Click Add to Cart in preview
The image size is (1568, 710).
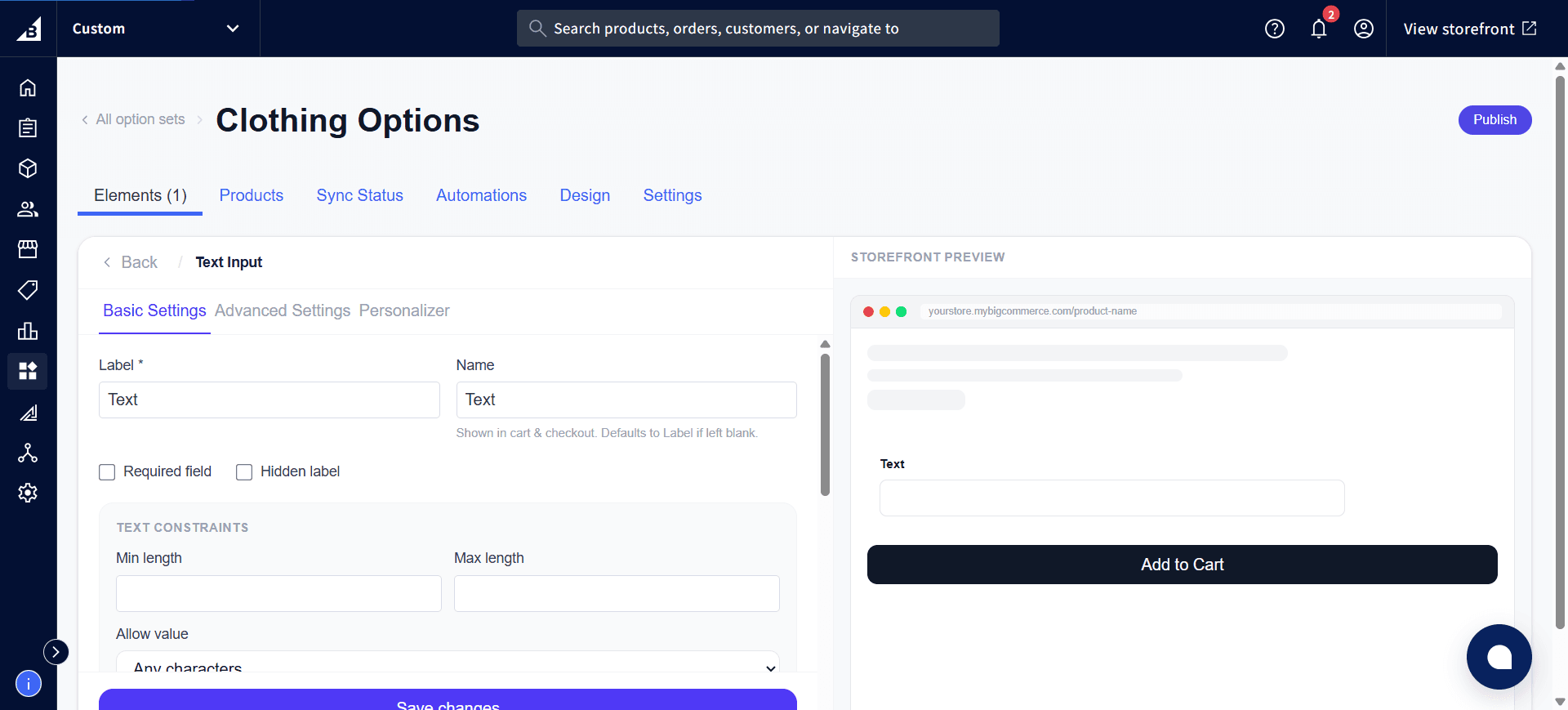pyautogui.click(x=1182, y=565)
